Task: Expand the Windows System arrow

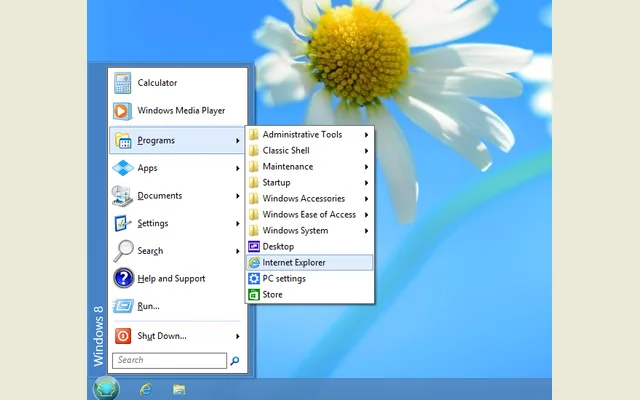Action: point(366,231)
